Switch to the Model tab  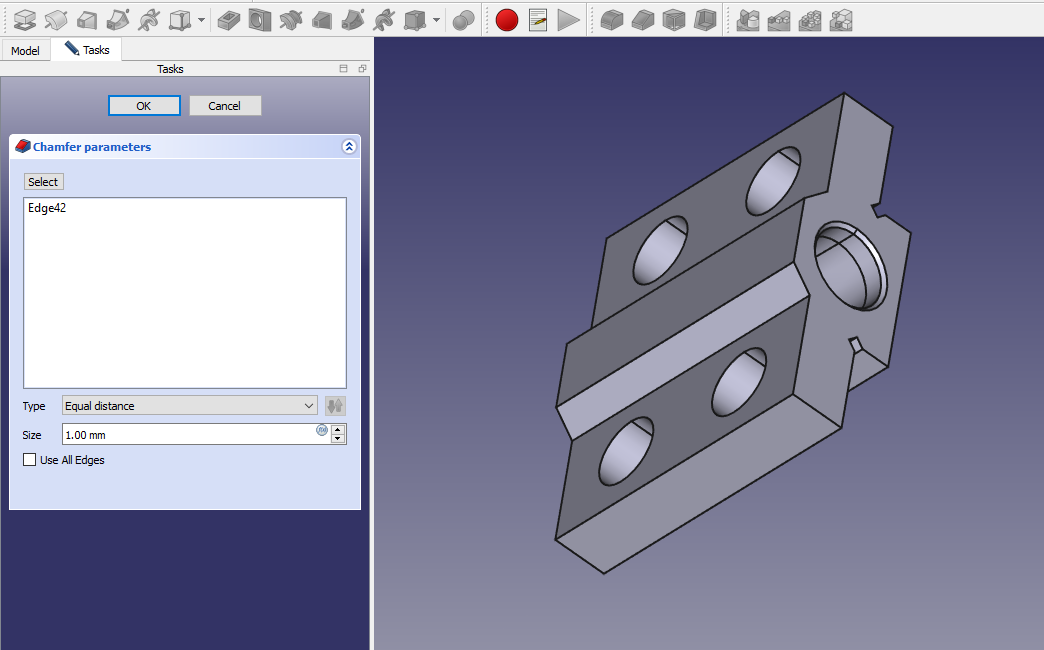pos(25,50)
